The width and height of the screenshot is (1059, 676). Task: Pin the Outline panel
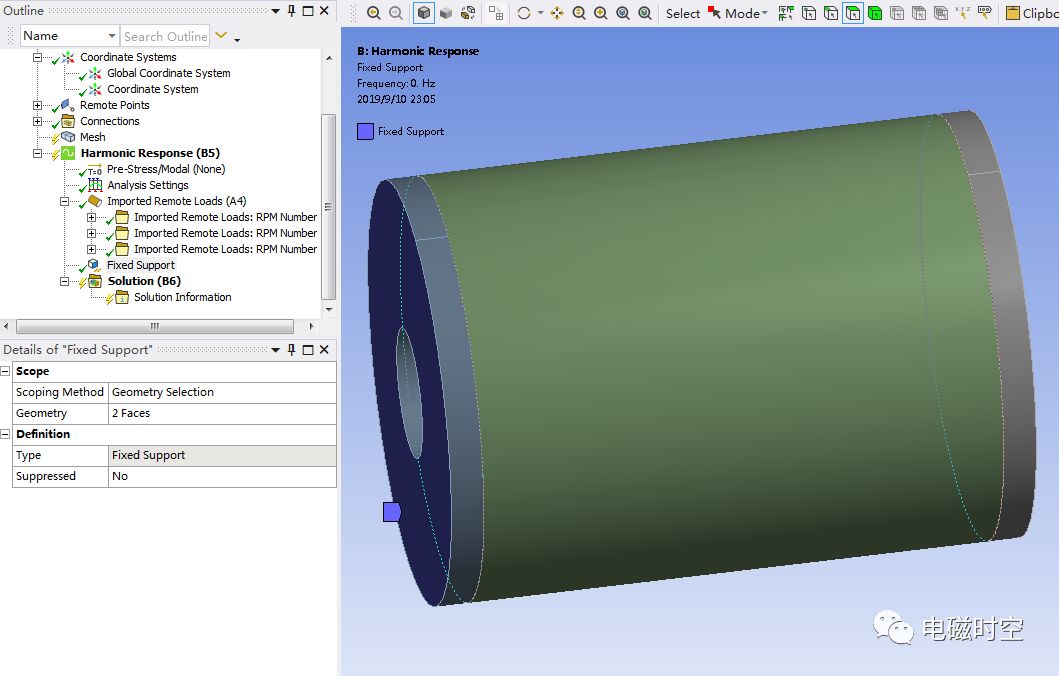click(x=292, y=11)
